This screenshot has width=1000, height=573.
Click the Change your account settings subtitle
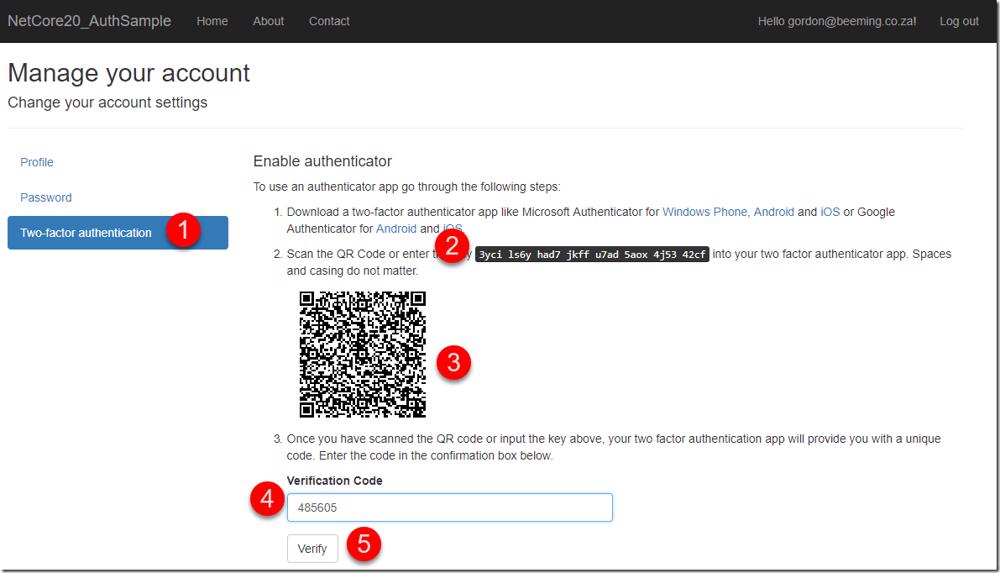tap(107, 103)
